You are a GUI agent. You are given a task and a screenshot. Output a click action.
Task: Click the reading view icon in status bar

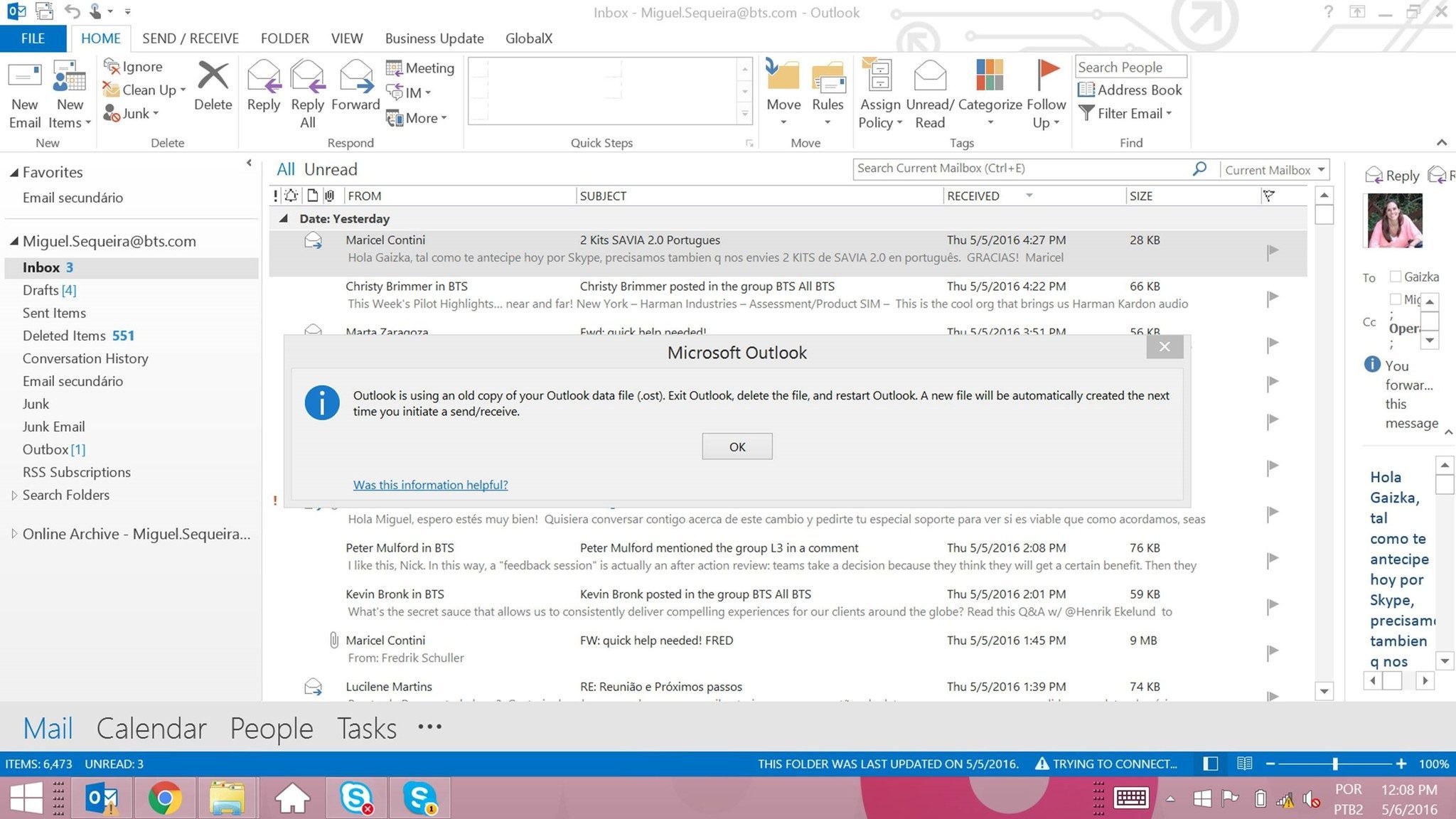[x=1244, y=764]
